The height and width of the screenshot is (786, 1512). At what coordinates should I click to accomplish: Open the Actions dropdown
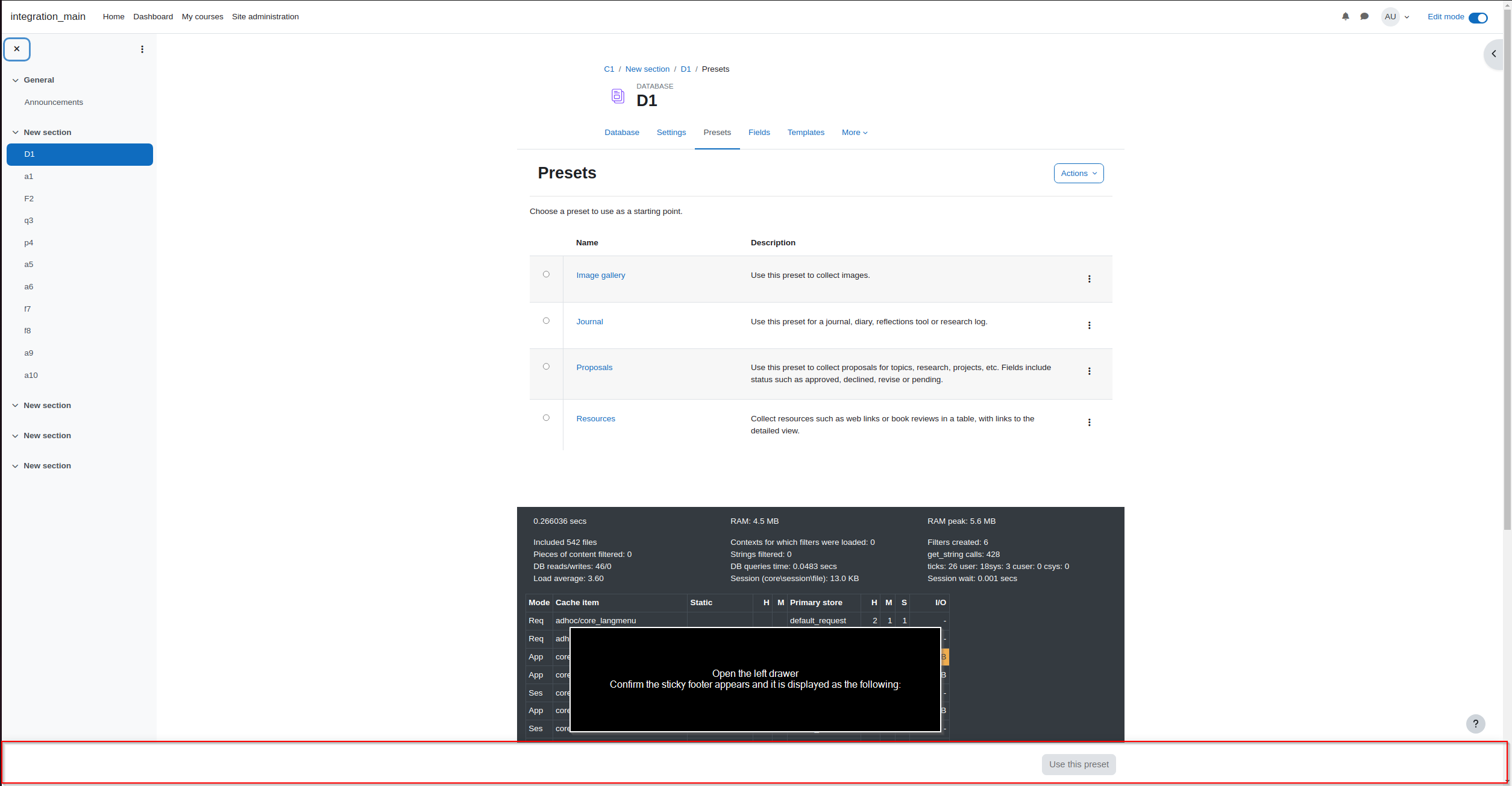click(1079, 174)
